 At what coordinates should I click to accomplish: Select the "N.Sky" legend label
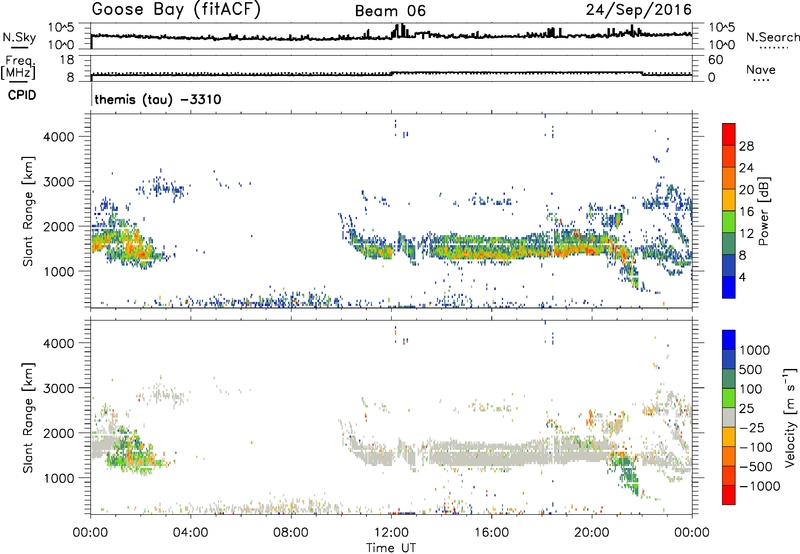(19, 37)
